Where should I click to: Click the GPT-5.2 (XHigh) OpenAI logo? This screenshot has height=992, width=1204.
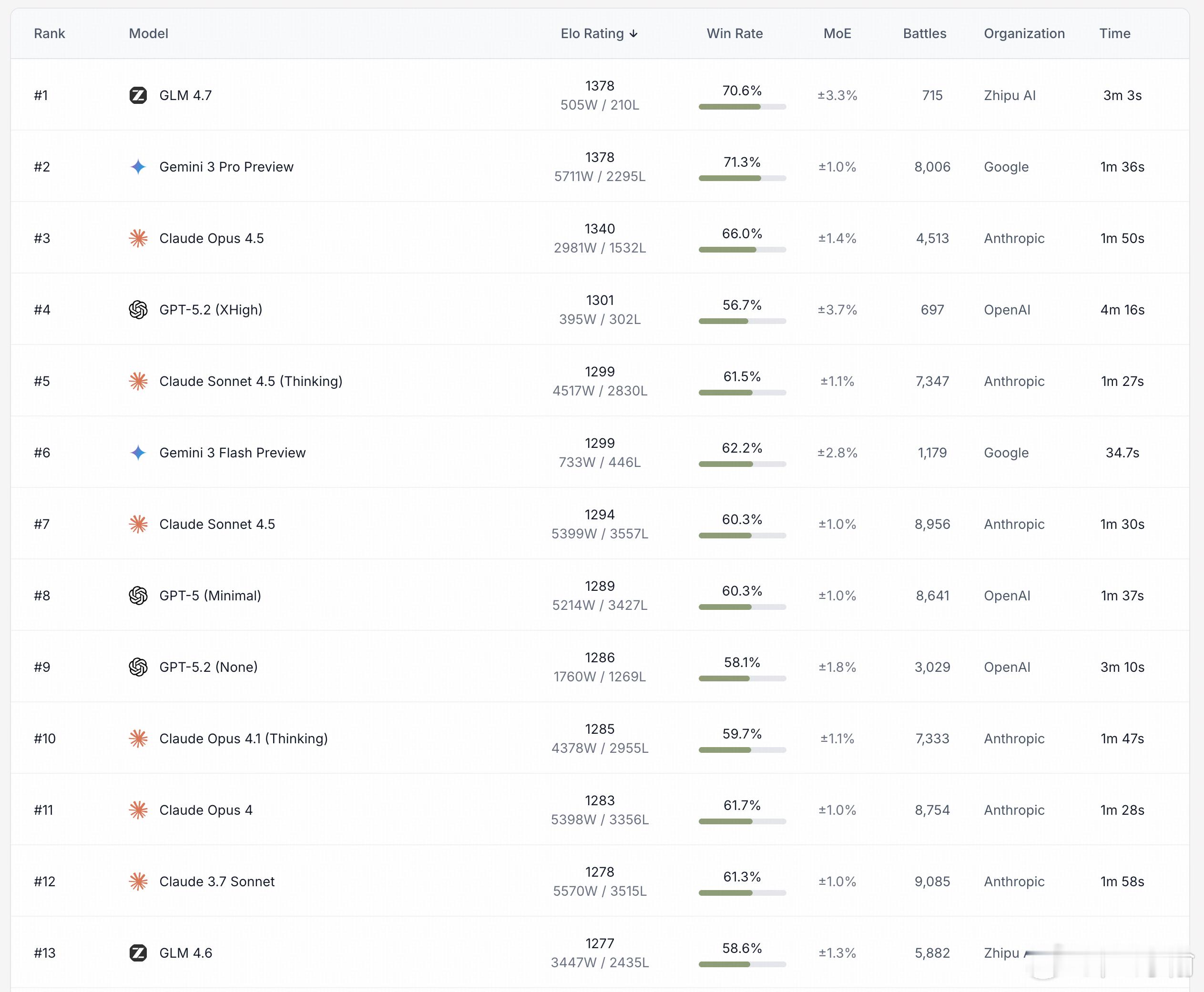pos(138,310)
